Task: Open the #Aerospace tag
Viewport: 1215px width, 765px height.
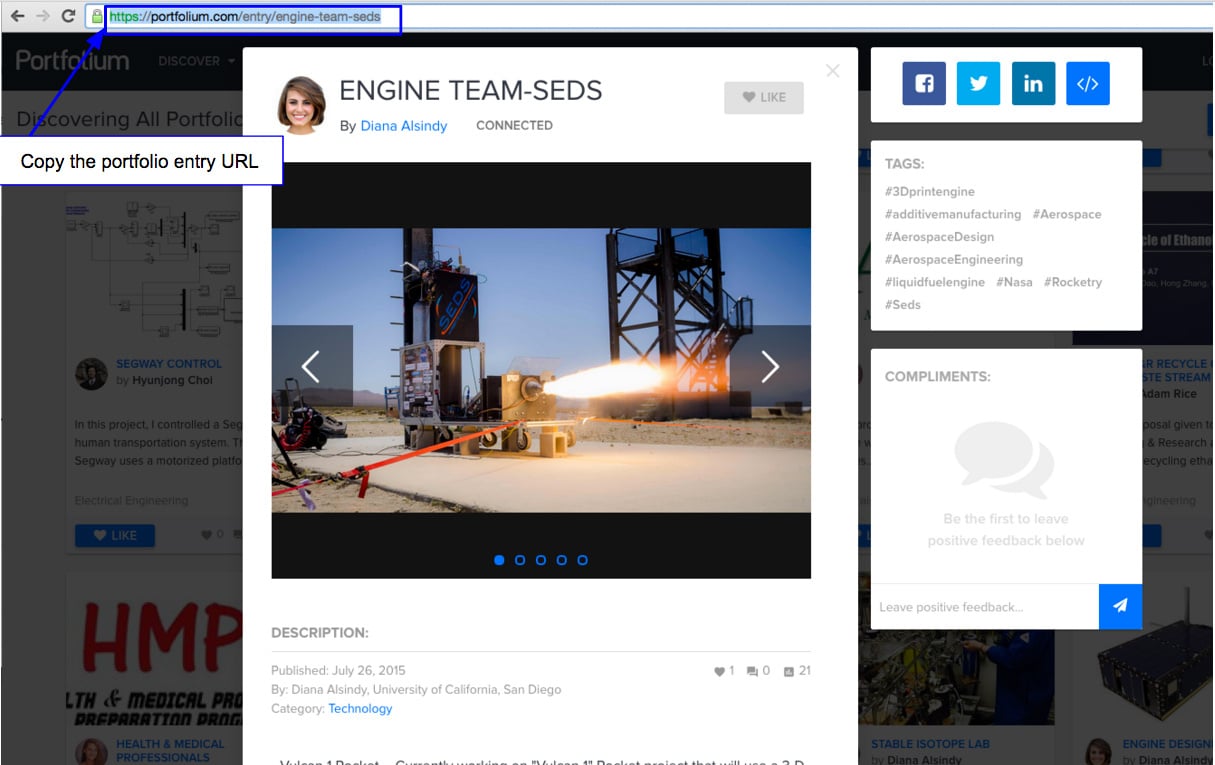Action: point(1067,214)
